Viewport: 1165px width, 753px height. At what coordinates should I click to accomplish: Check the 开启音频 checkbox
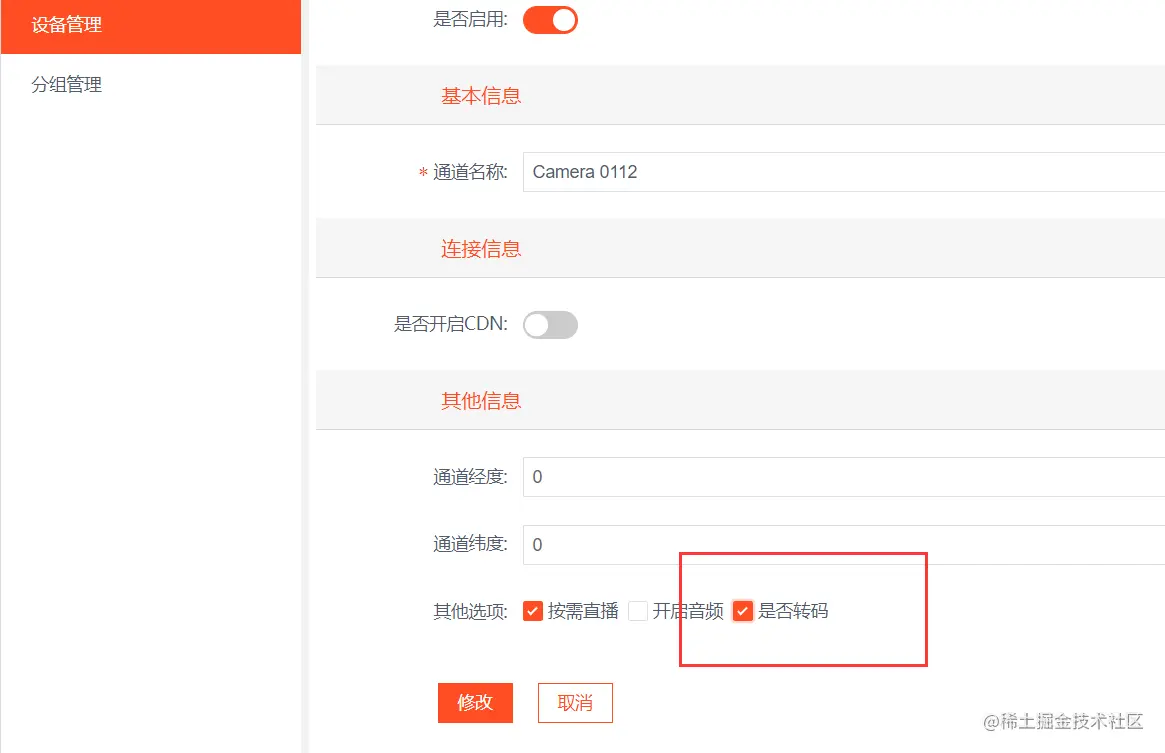click(x=637, y=611)
